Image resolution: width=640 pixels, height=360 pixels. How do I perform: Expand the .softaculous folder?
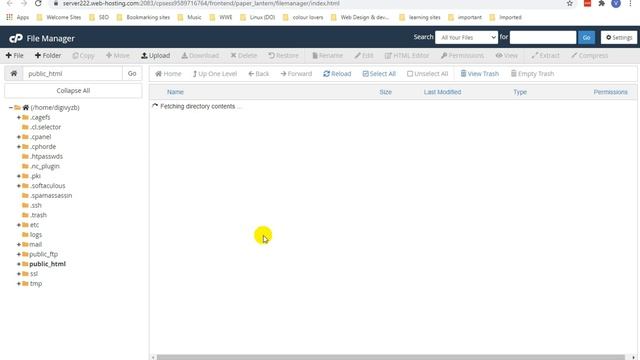point(19,186)
